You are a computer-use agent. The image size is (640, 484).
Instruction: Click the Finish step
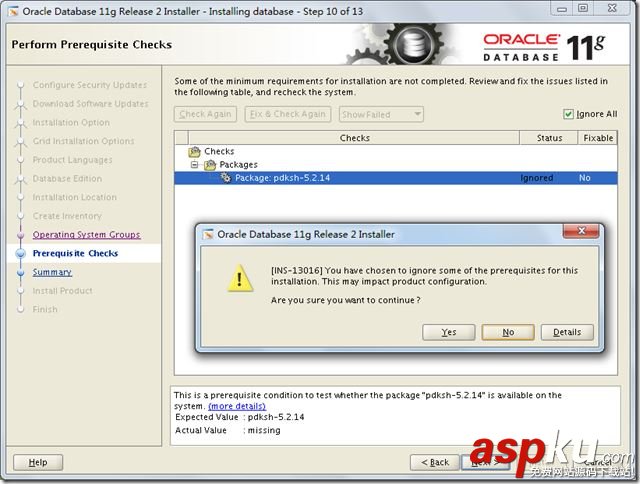(x=45, y=309)
